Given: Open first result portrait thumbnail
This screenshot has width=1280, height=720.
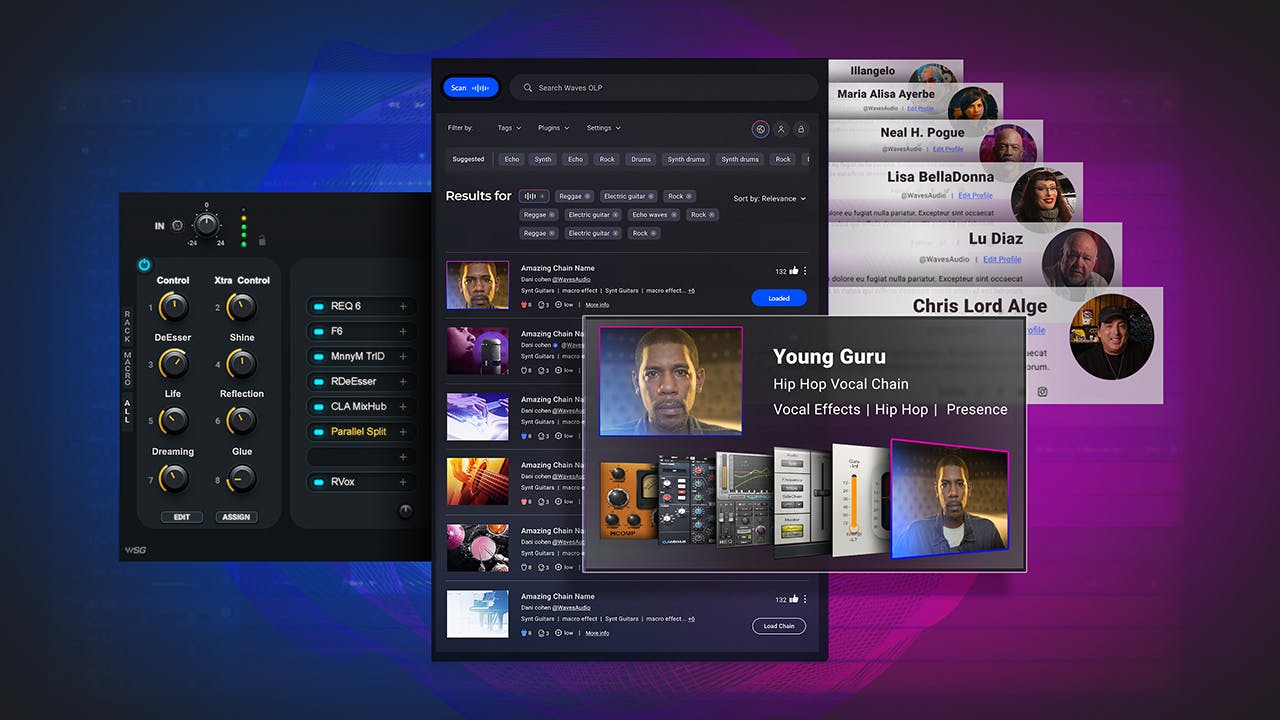Looking at the screenshot, I should pos(477,285).
